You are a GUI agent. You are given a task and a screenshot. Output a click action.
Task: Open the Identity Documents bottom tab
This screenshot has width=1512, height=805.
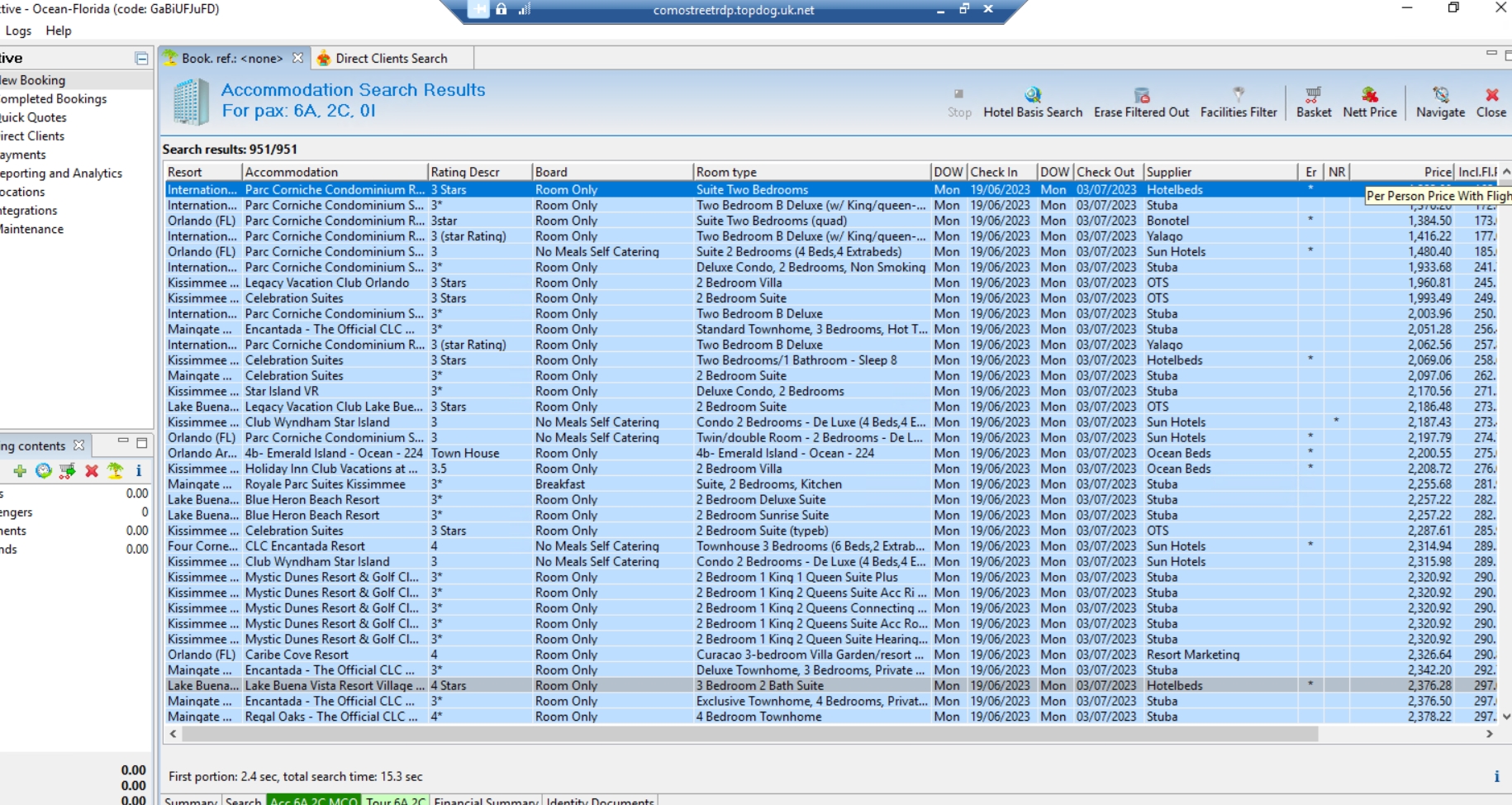point(600,800)
